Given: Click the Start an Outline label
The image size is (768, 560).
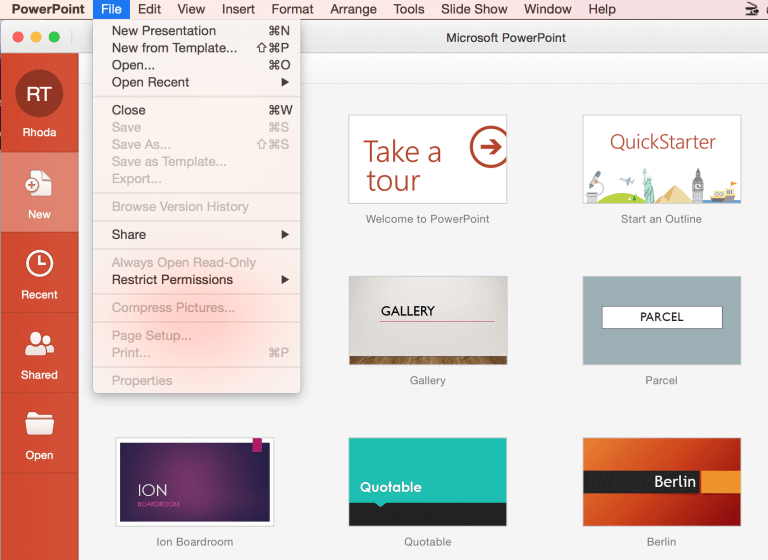Looking at the screenshot, I should coord(661,219).
